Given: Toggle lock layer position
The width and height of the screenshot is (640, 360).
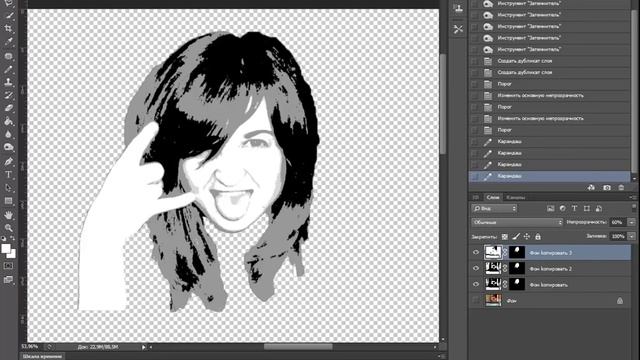Looking at the screenshot, I should pyautogui.click(x=527, y=236).
